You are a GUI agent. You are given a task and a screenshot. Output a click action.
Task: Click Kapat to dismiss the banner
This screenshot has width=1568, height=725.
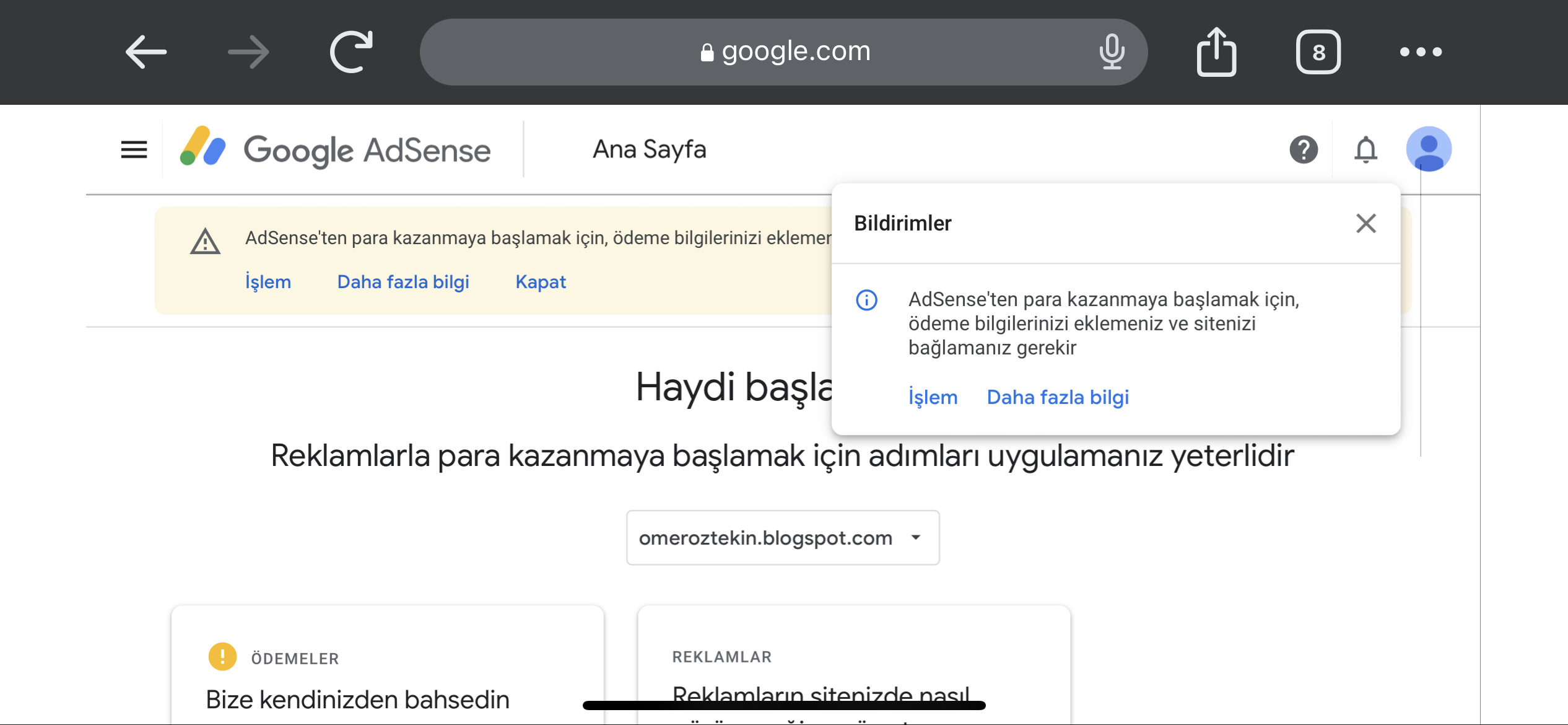point(541,282)
